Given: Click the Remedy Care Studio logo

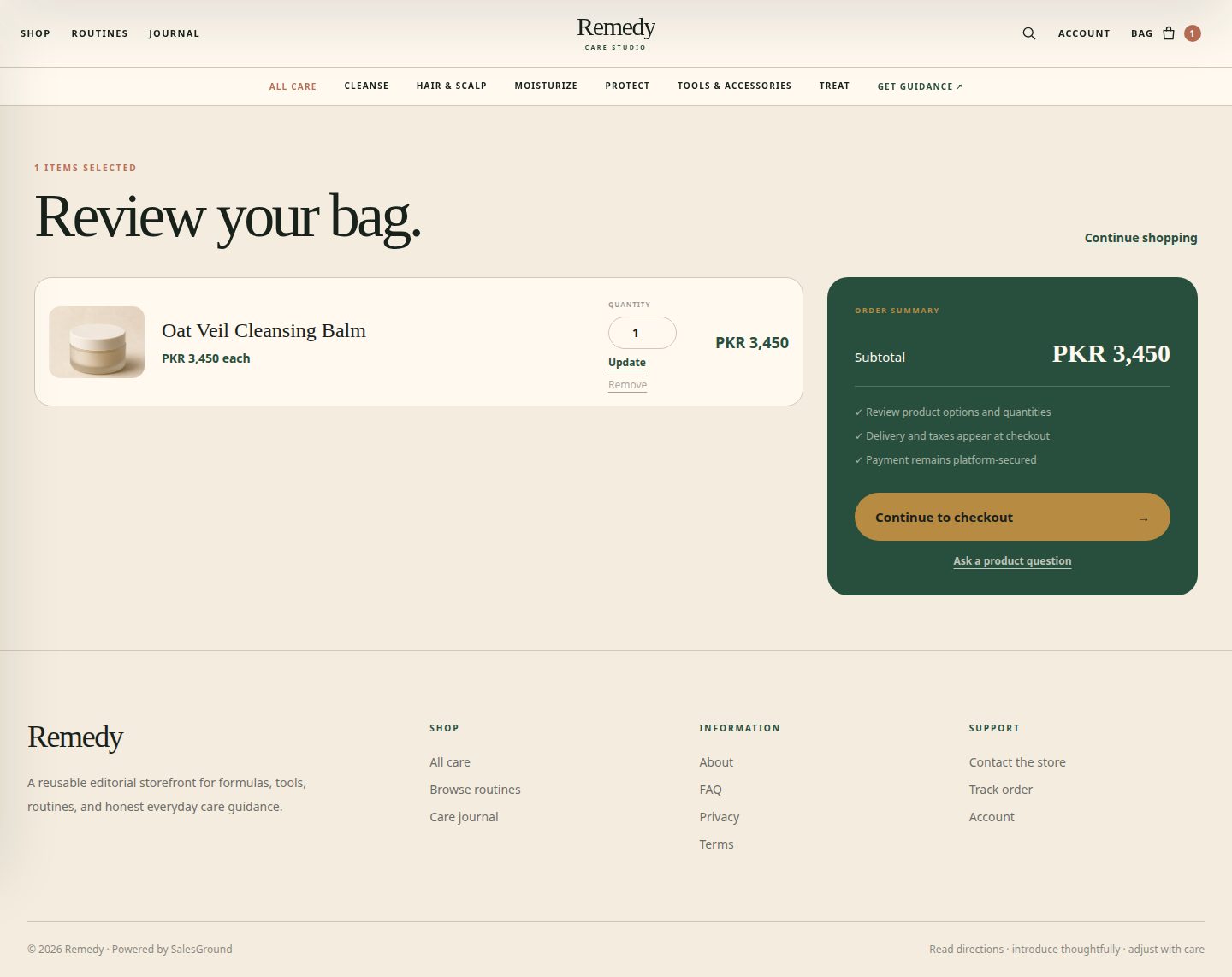Looking at the screenshot, I should click(x=616, y=33).
